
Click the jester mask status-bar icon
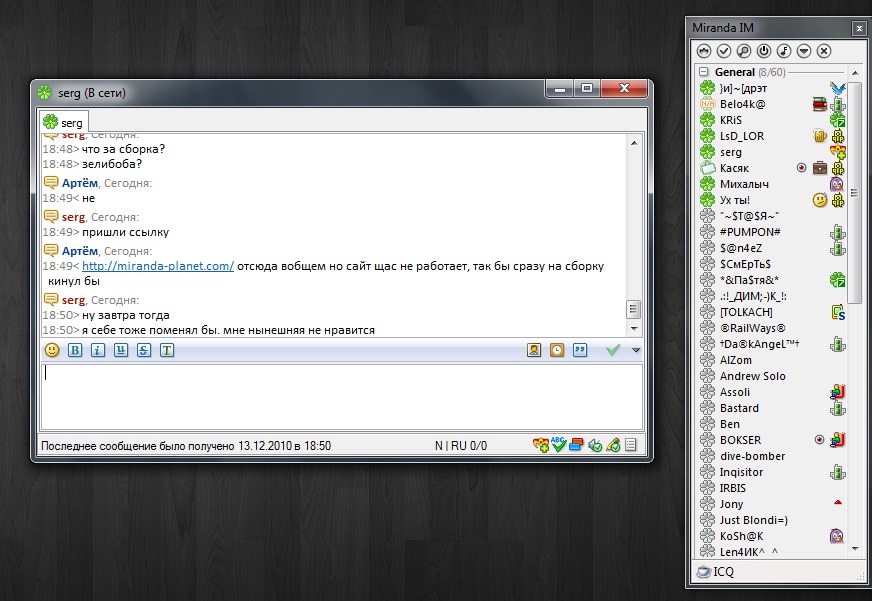point(541,445)
